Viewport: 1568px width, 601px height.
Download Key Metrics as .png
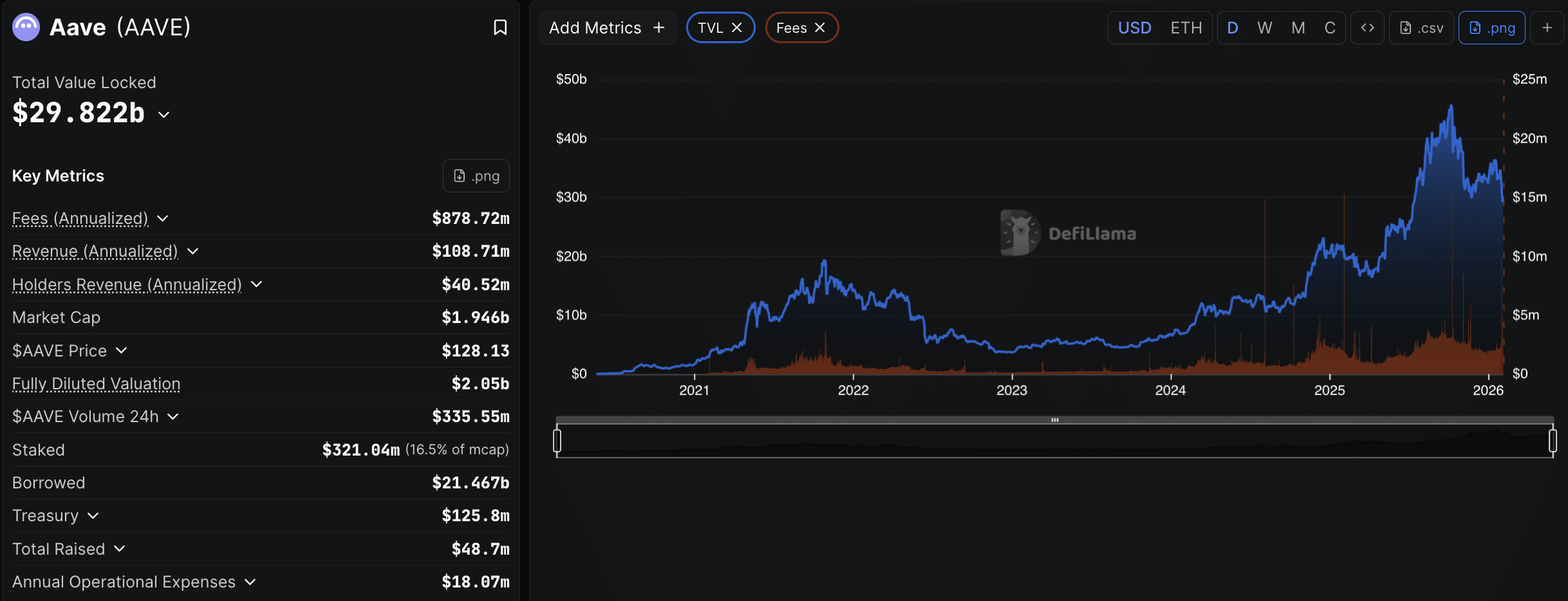tap(476, 176)
